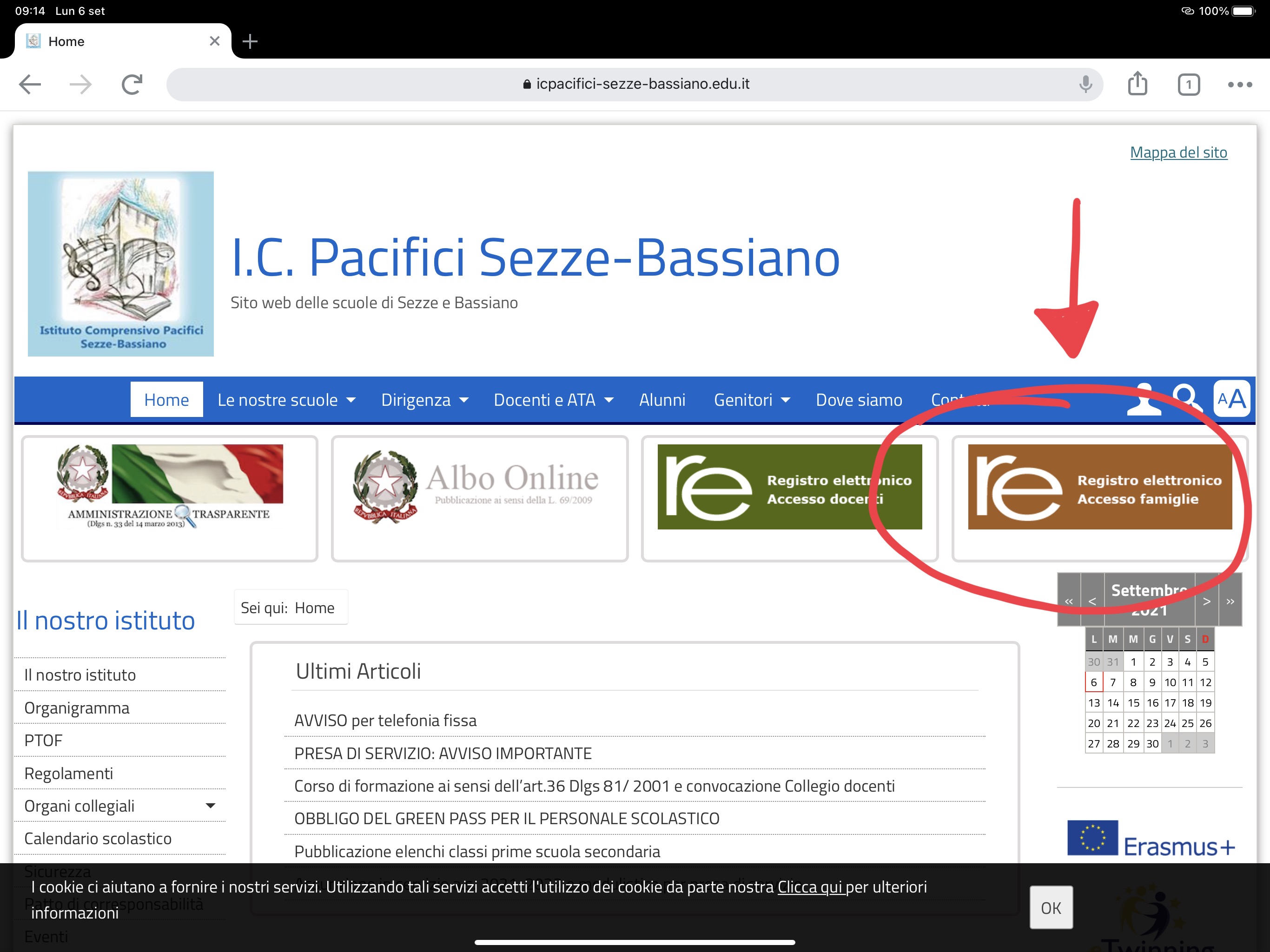The width and height of the screenshot is (1270, 952).
Task: Click the search magnifier icon in navbar
Action: click(x=1187, y=399)
